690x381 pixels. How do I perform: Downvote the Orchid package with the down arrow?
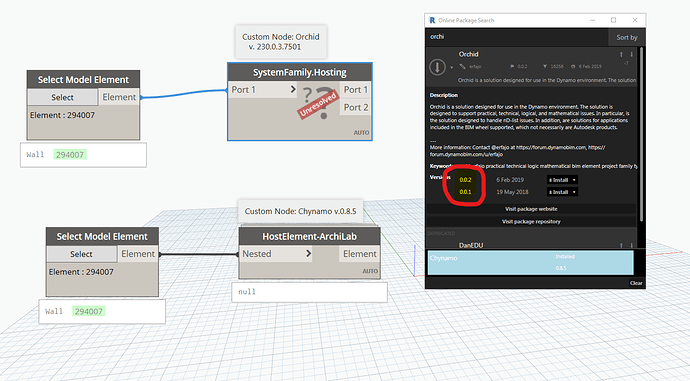click(x=631, y=55)
